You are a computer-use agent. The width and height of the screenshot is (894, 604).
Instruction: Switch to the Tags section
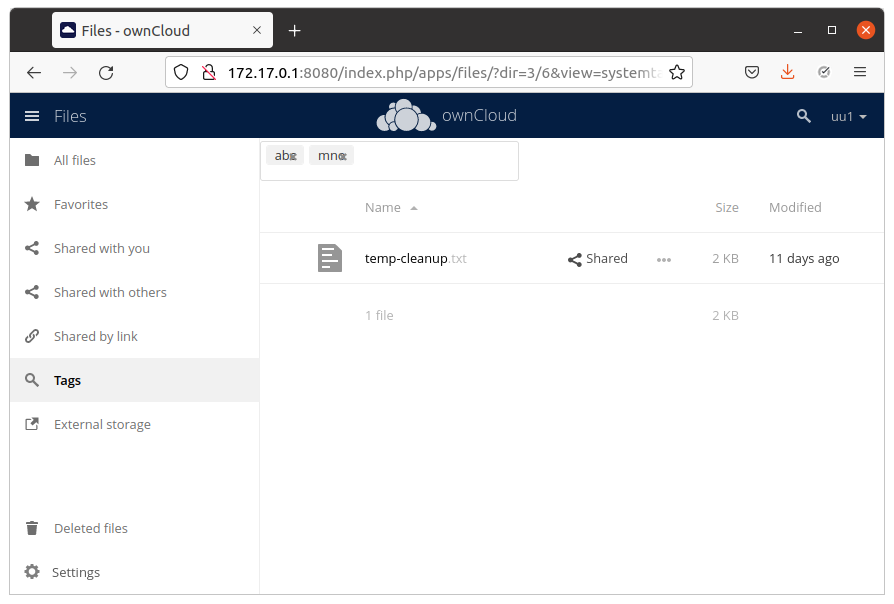[67, 380]
